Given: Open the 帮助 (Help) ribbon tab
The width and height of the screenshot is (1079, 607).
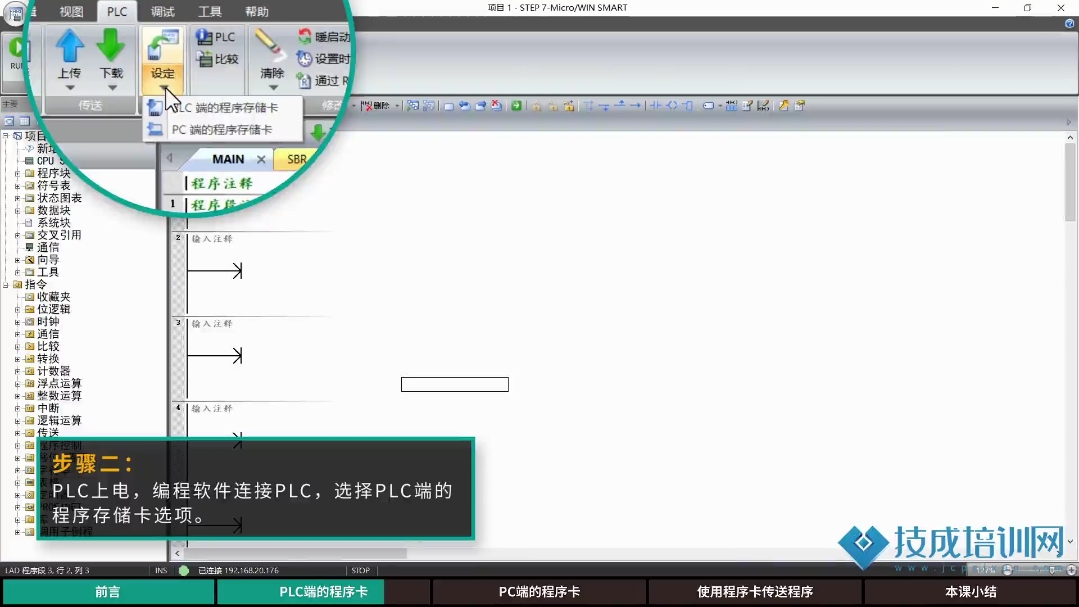Looking at the screenshot, I should 257,12.
